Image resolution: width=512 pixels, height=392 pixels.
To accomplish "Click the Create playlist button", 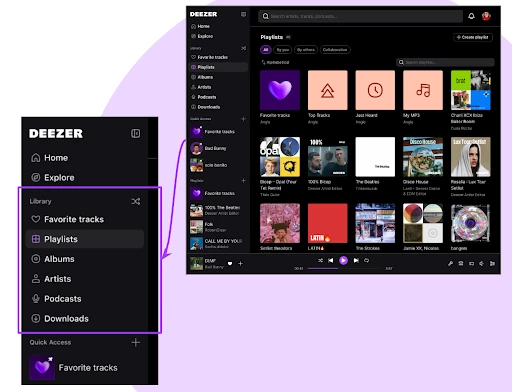I will [x=473, y=37].
